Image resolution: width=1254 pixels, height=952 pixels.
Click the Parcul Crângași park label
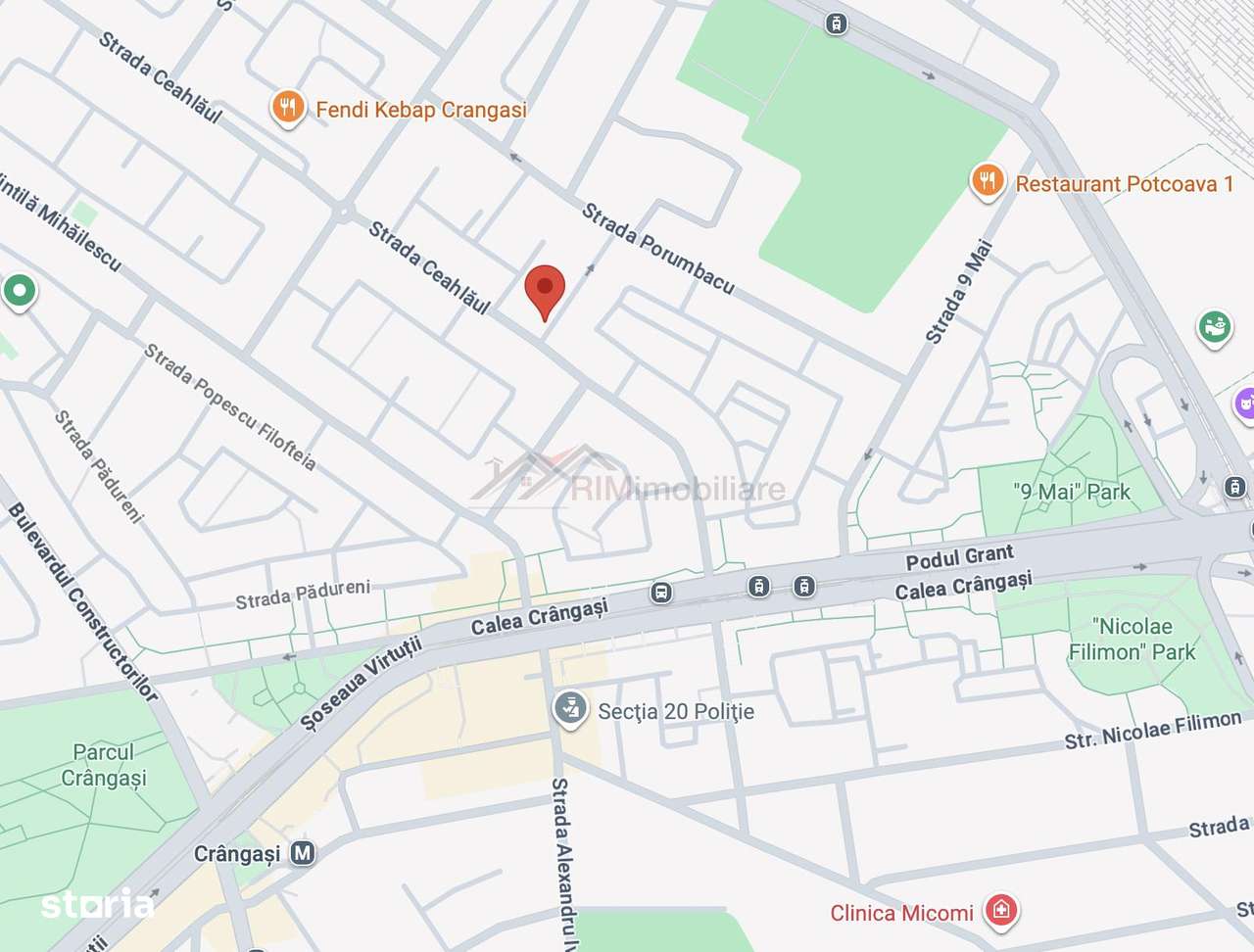click(103, 765)
